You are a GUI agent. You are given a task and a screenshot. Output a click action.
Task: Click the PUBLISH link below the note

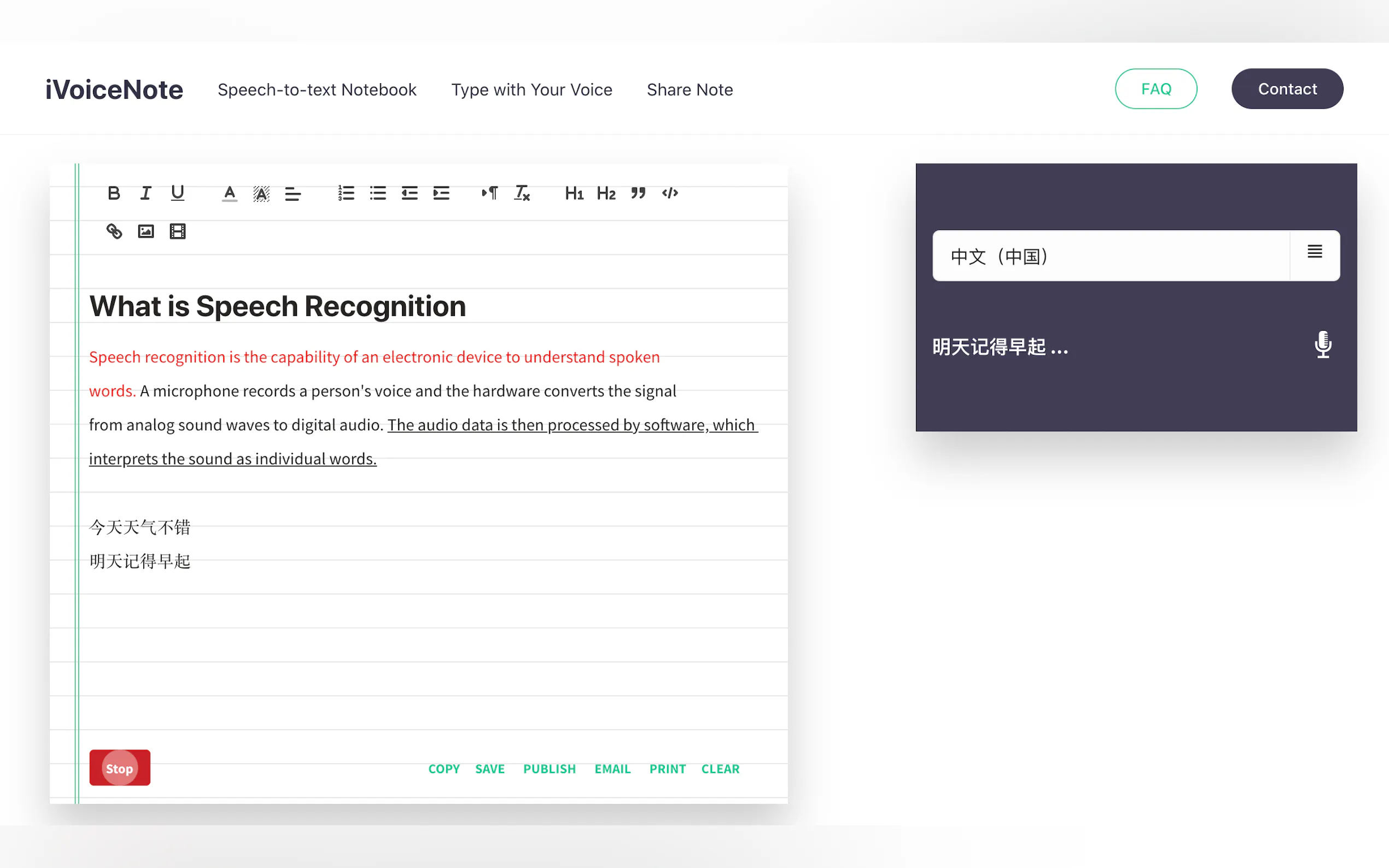(x=549, y=769)
